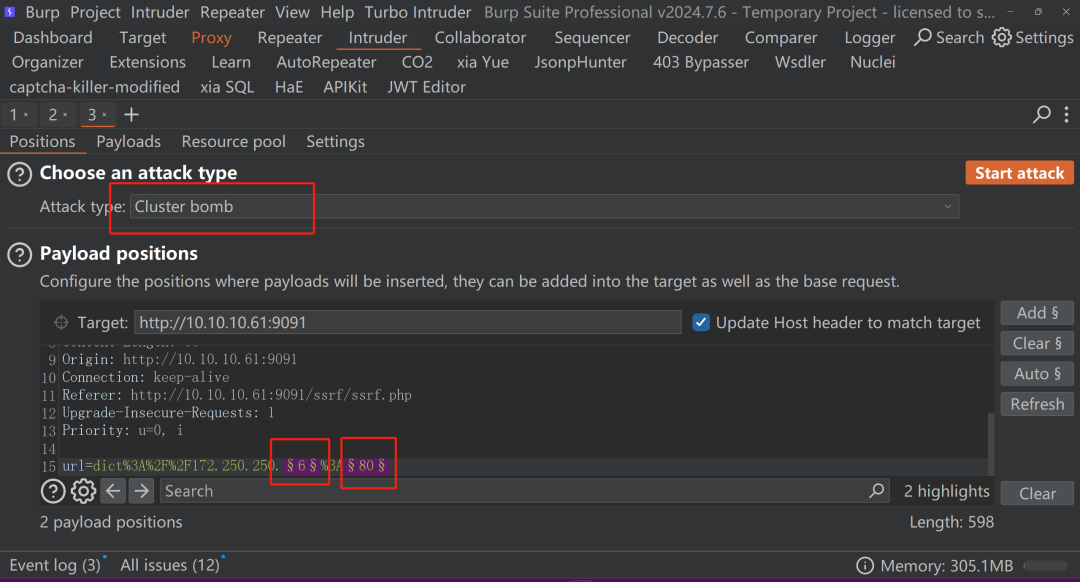
Task: Open the Turbo Intruder menu
Action: 417,12
